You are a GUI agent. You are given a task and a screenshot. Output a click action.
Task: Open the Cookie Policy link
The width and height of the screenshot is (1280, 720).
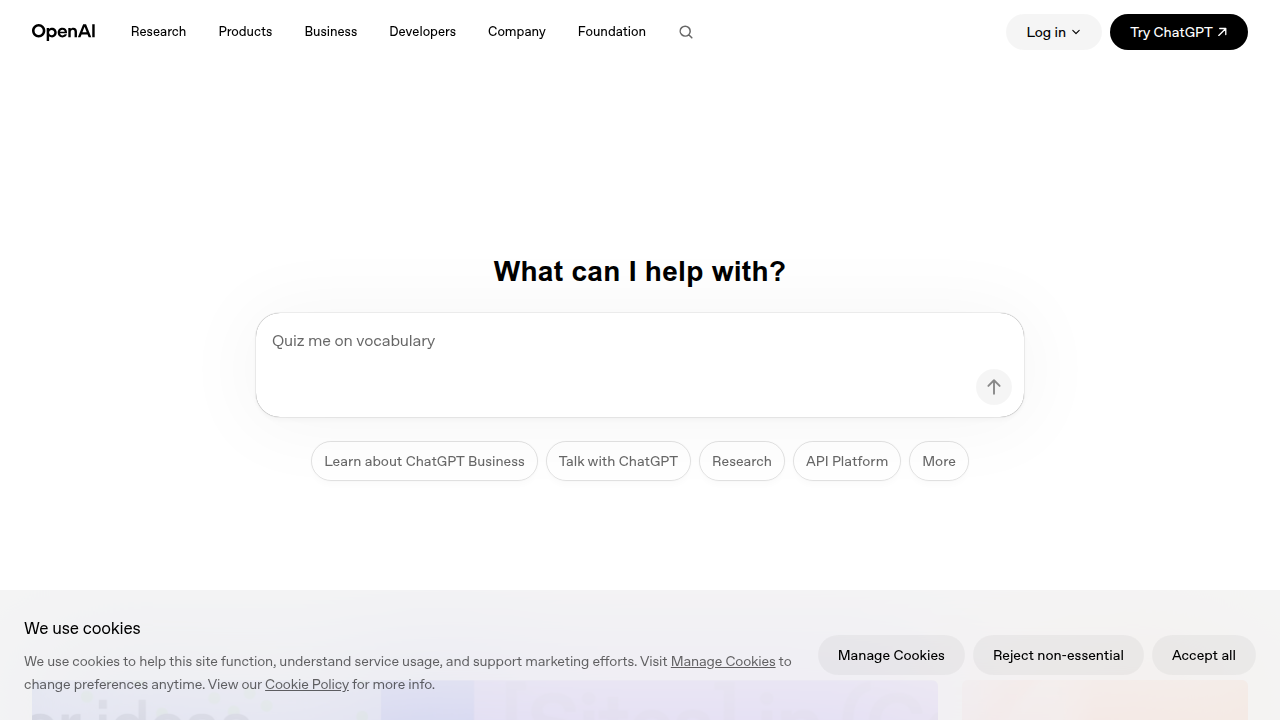tap(307, 684)
